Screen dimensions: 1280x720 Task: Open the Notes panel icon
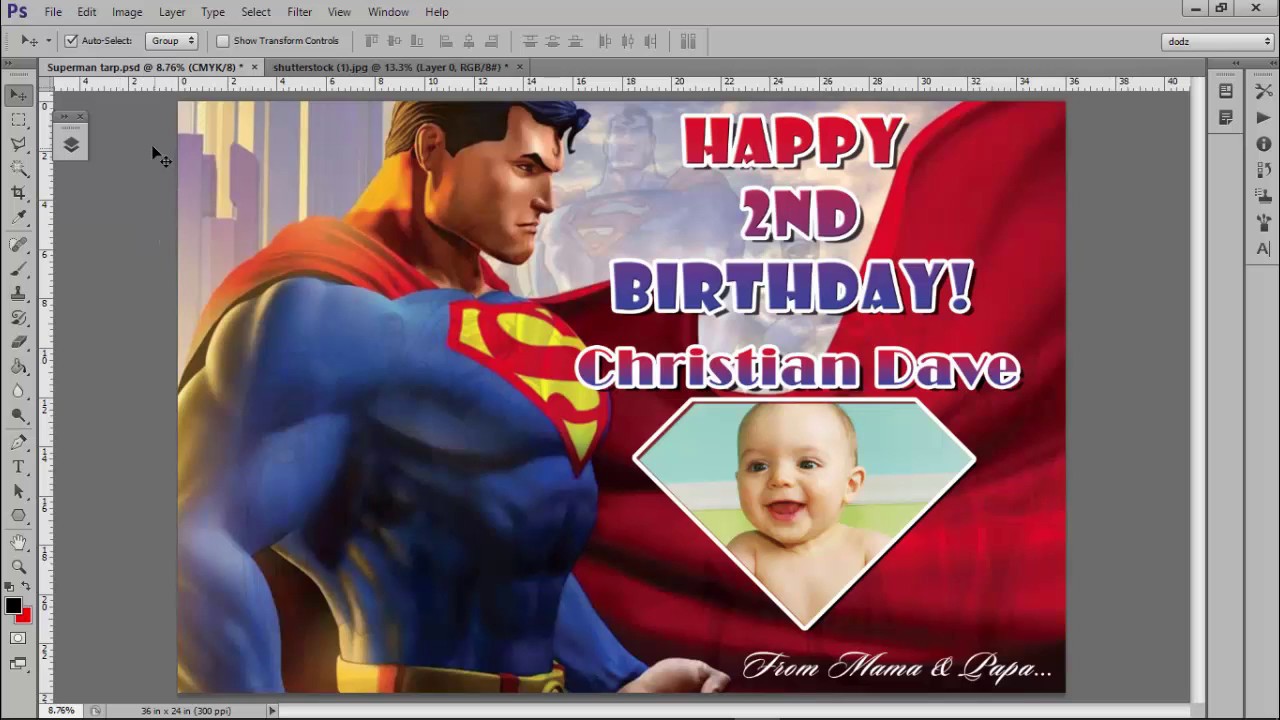(1226, 118)
